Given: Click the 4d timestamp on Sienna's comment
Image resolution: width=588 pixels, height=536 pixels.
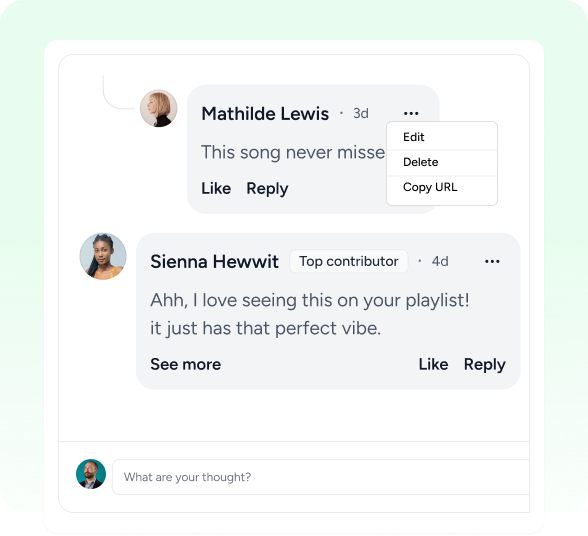Looking at the screenshot, I should click(x=440, y=261).
